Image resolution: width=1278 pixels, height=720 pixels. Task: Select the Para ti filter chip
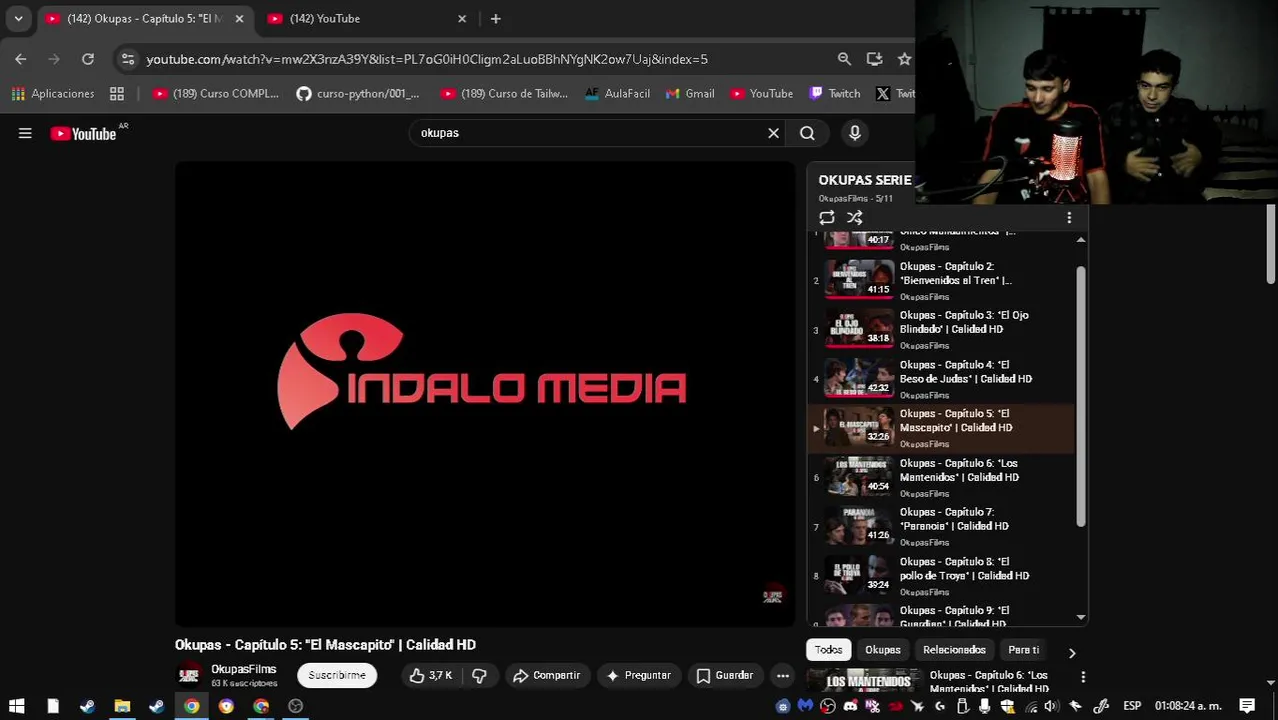pyautogui.click(x=1023, y=650)
